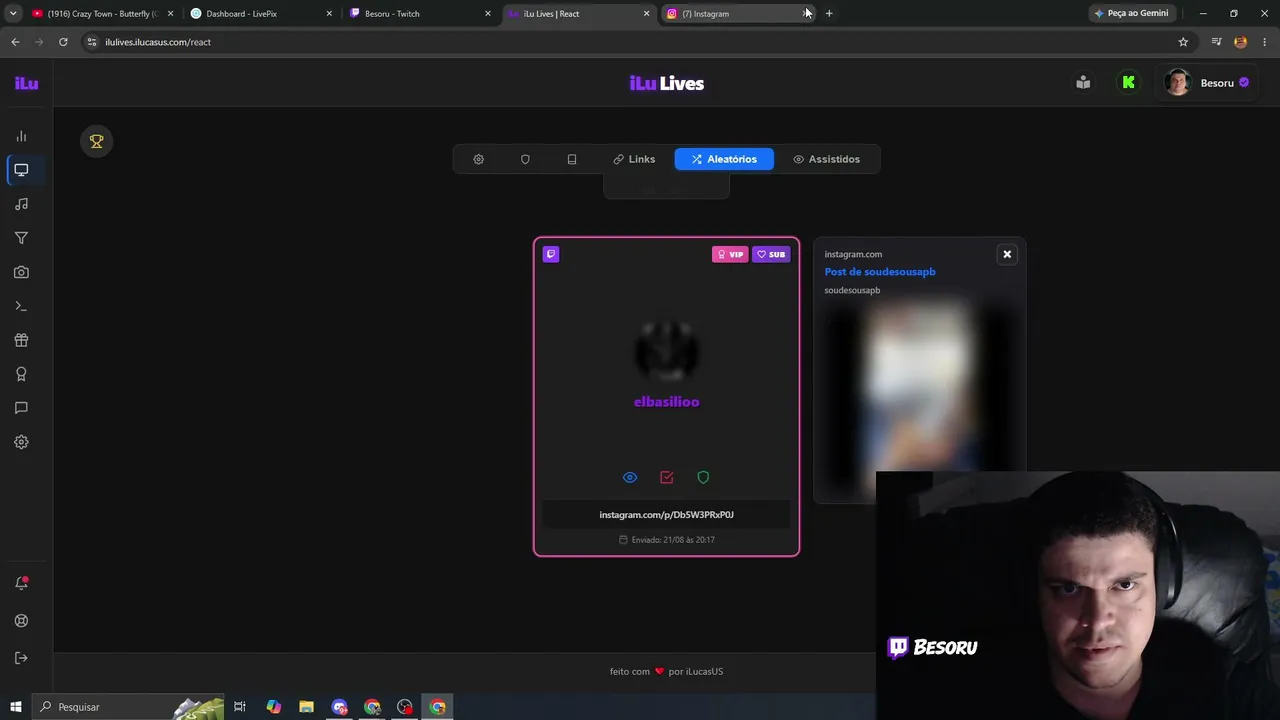Click the iLu Lives header logo
This screenshot has width=1280, height=720.
click(667, 83)
